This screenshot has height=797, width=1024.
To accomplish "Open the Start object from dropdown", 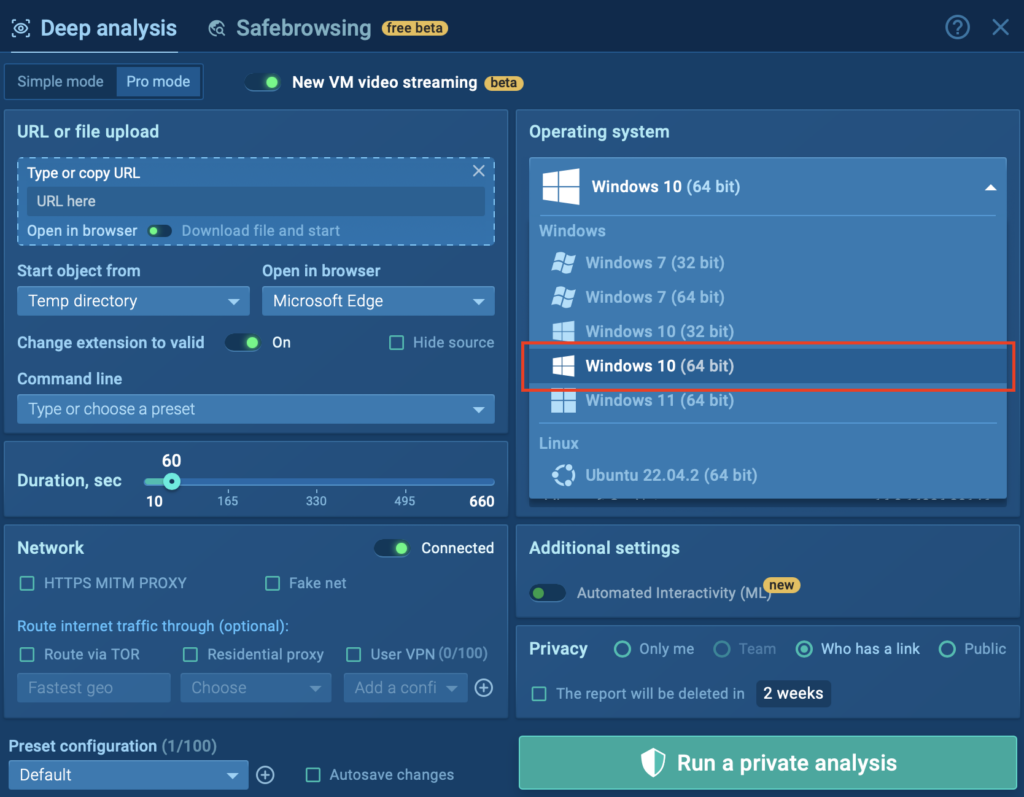I will pyautogui.click(x=133, y=301).
